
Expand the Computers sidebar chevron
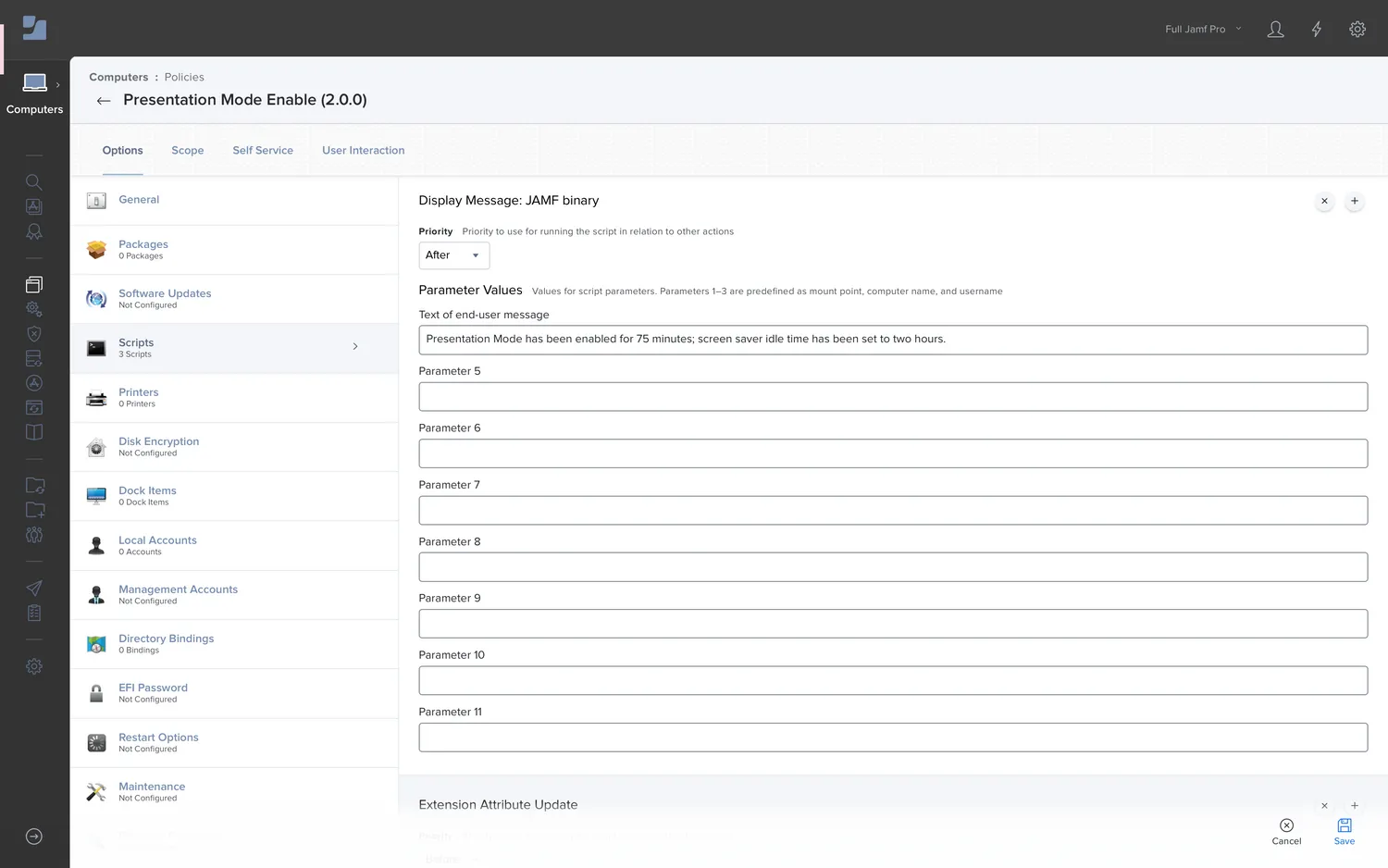pos(58,85)
